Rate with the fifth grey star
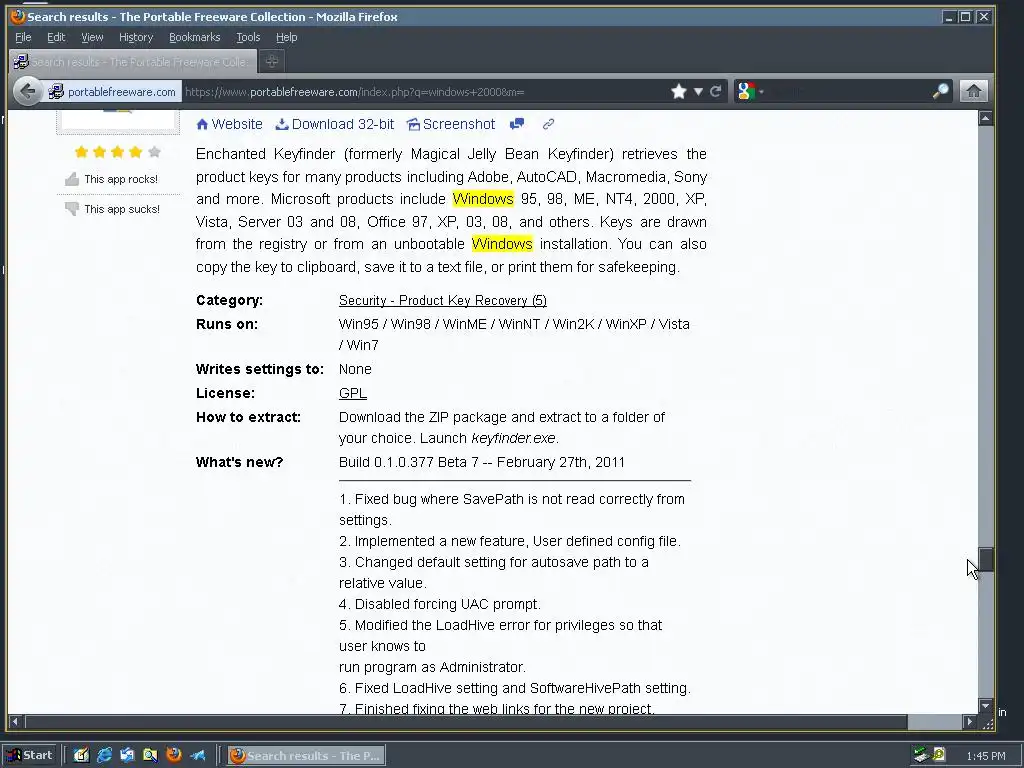This screenshot has width=1024, height=768. 154,152
